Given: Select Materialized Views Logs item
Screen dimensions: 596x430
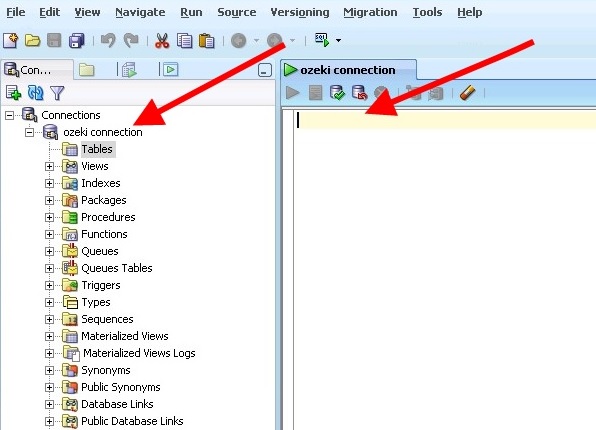Looking at the screenshot, I should coord(139,353).
